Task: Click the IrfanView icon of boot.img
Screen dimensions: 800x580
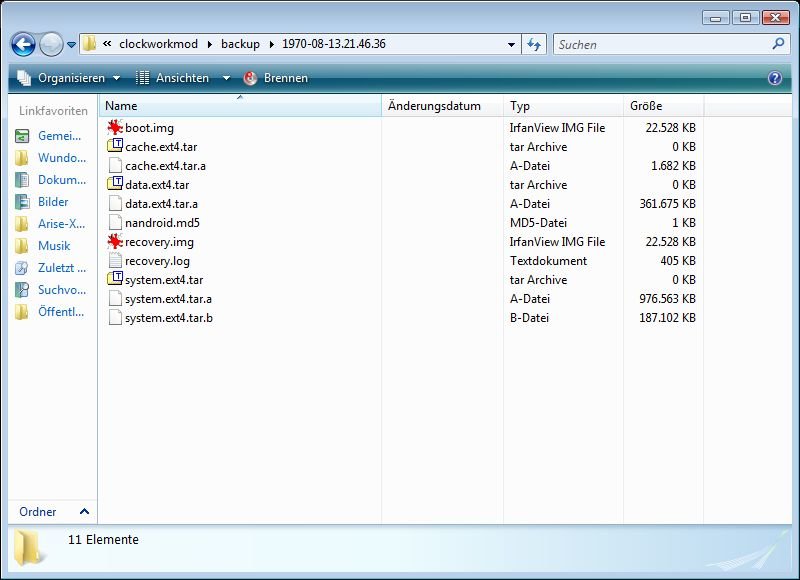Action: tap(115, 127)
